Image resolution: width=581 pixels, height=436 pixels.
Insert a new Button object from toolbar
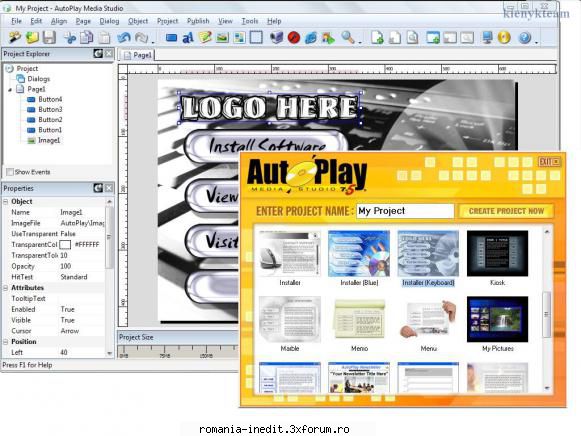pos(171,37)
